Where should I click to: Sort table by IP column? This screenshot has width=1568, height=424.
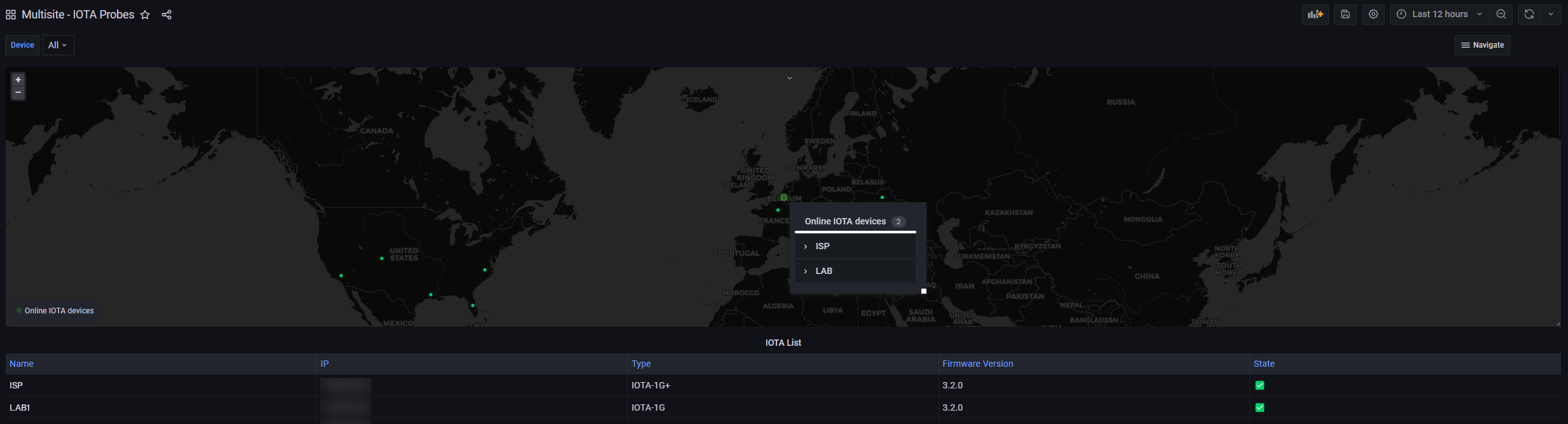[325, 364]
